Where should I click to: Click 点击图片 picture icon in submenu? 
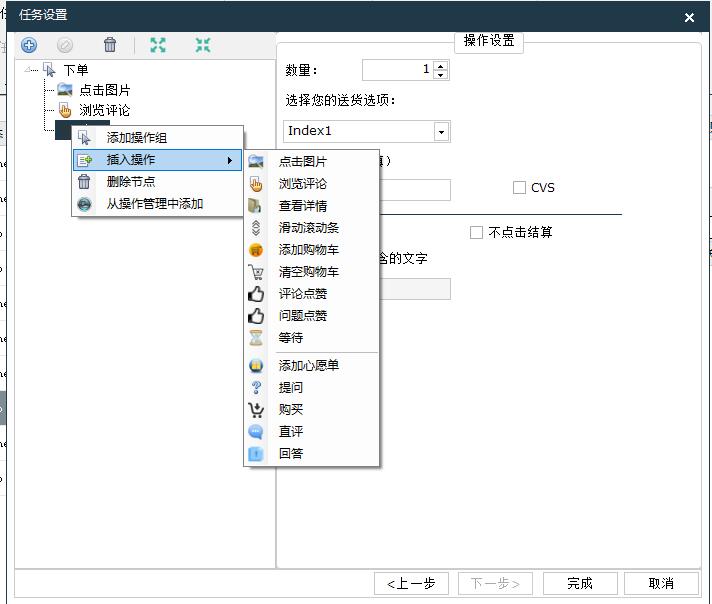pos(256,161)
